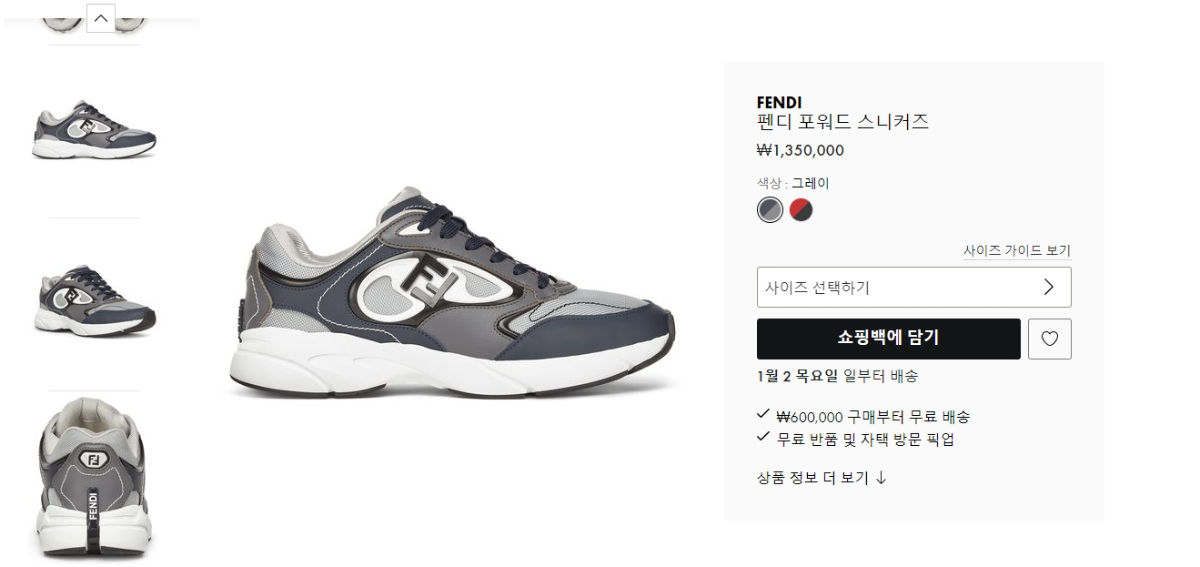The height and width of the screenshot is (567, 1200).
Task: Click the 쇼핑백에 담기 button
Action: [889, 339]
